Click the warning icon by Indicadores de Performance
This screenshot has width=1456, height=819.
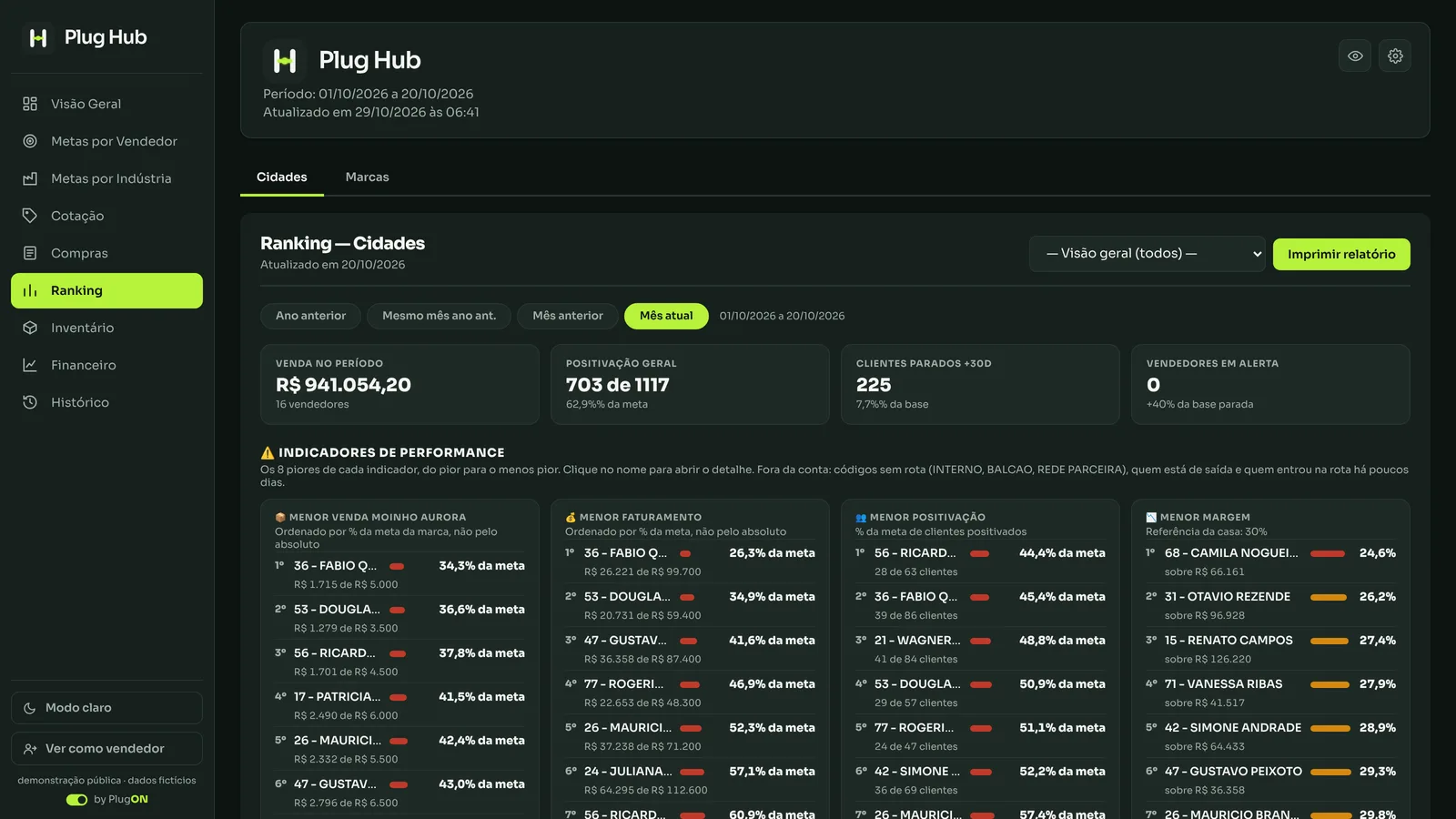pyautogui.click(x=268, y=452)
